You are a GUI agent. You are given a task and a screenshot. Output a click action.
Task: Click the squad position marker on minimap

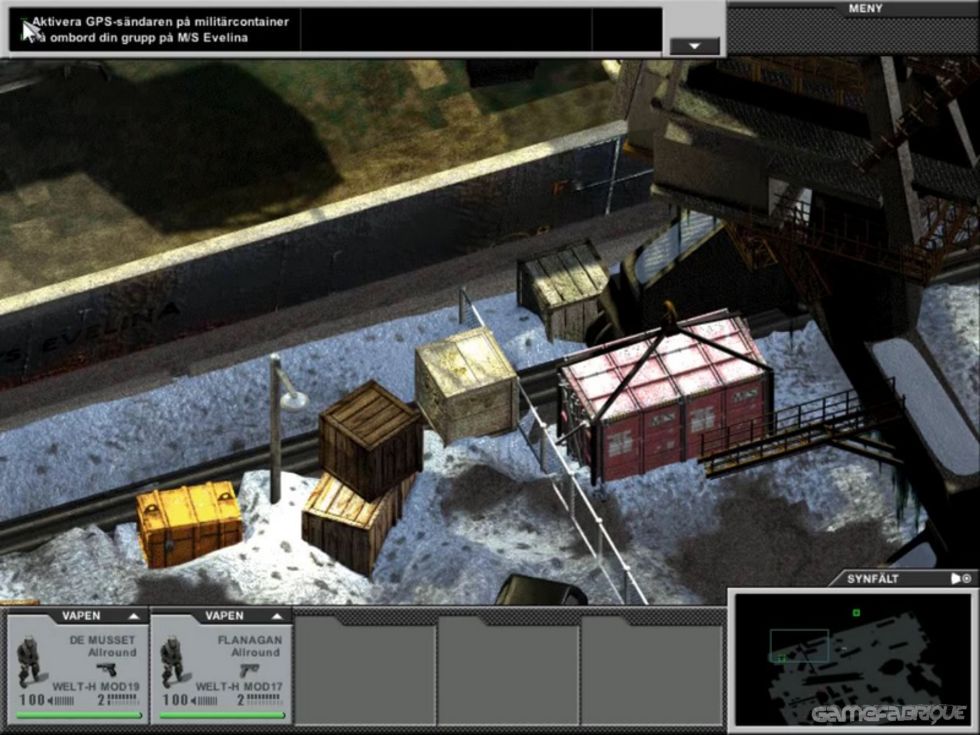point(780,658)
